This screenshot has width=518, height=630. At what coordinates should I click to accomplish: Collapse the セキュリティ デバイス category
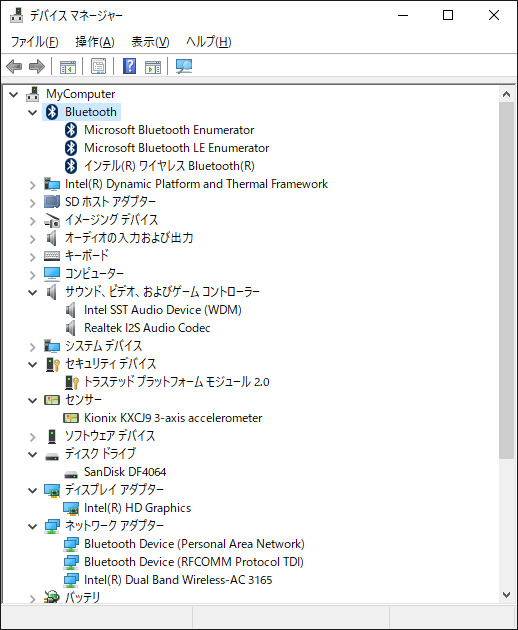(33, 364)
